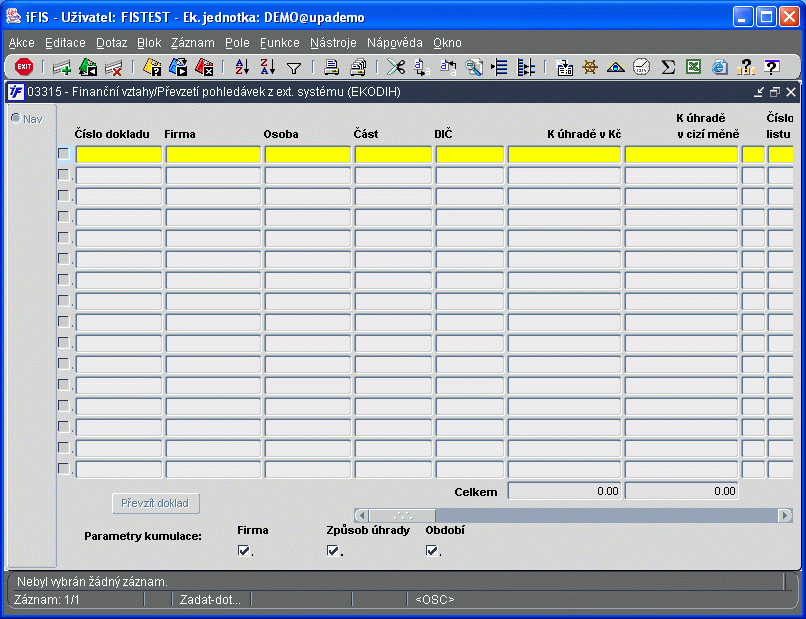Click the horizontal scrollbar left arrow
The height and width of the screenshot is (619, 806).
pos(361,515)
